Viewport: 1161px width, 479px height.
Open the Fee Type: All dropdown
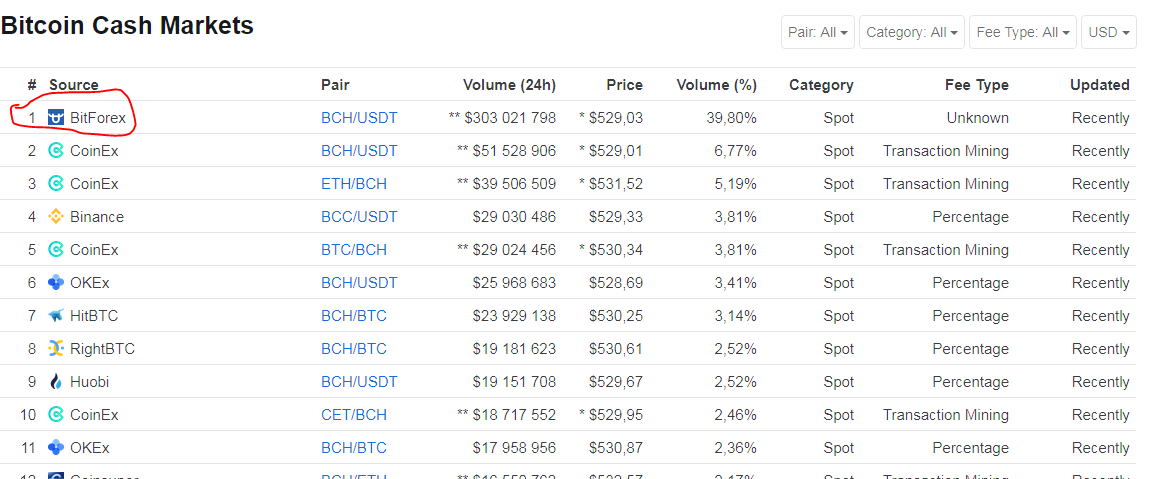click(1023, 33)
